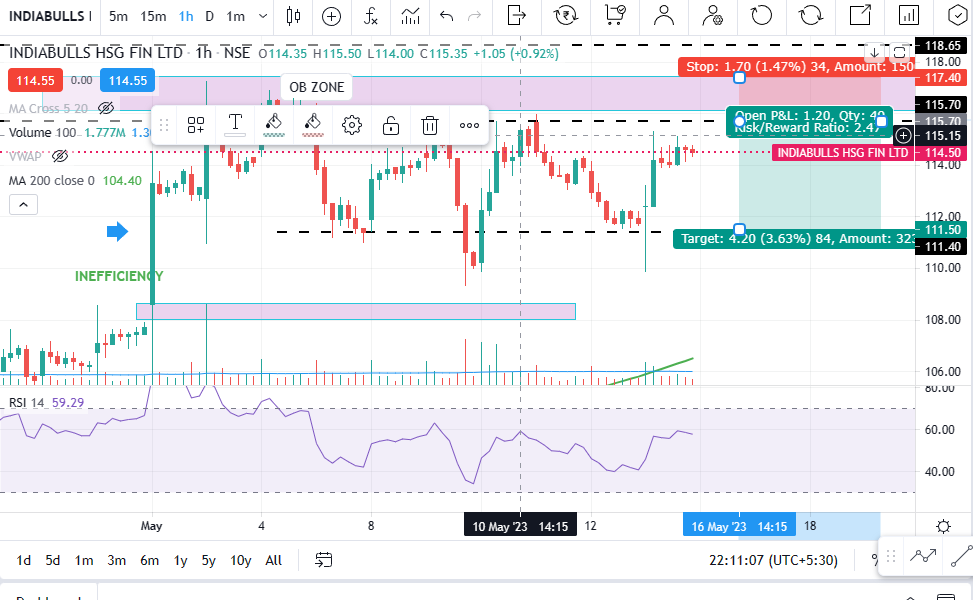973x600 pixels.
Task: Select the D daily timeframe
Action: [210, 16]
